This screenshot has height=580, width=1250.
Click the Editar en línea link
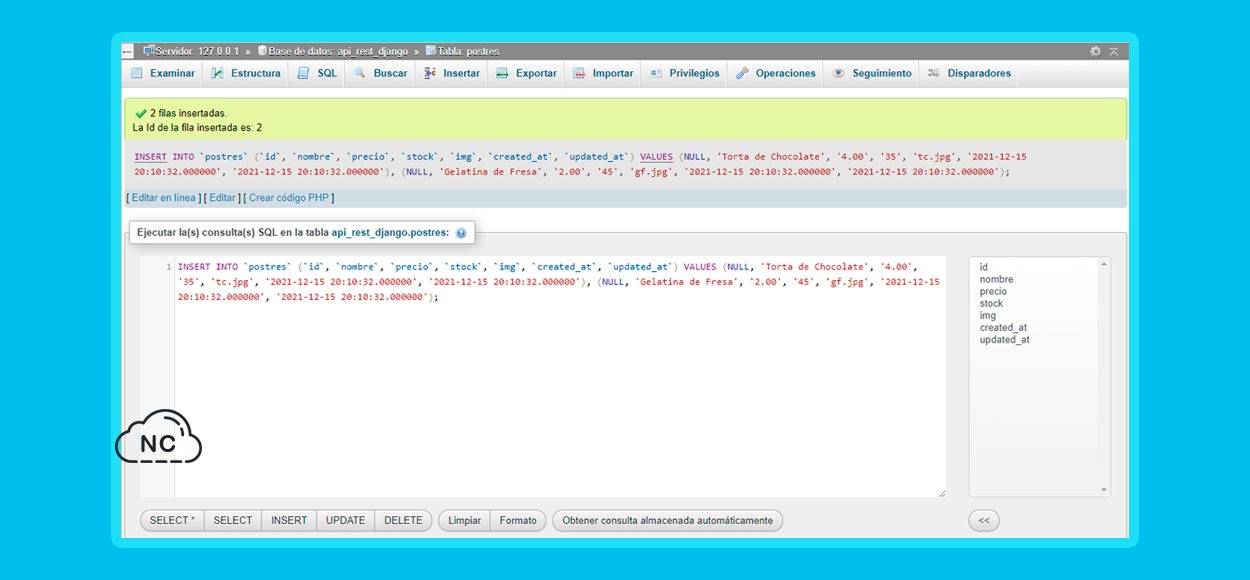pyautogui.click(x=164, y=198)
